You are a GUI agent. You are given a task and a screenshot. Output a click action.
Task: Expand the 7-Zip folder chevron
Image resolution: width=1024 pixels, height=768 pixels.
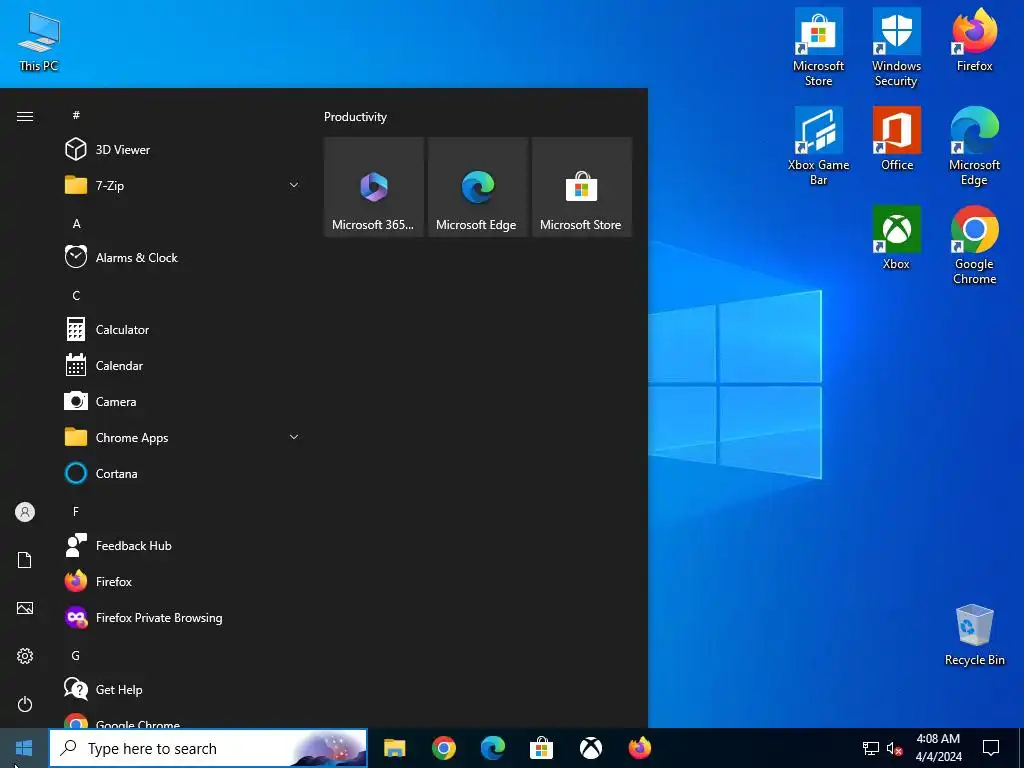click(x=294, y=185)
